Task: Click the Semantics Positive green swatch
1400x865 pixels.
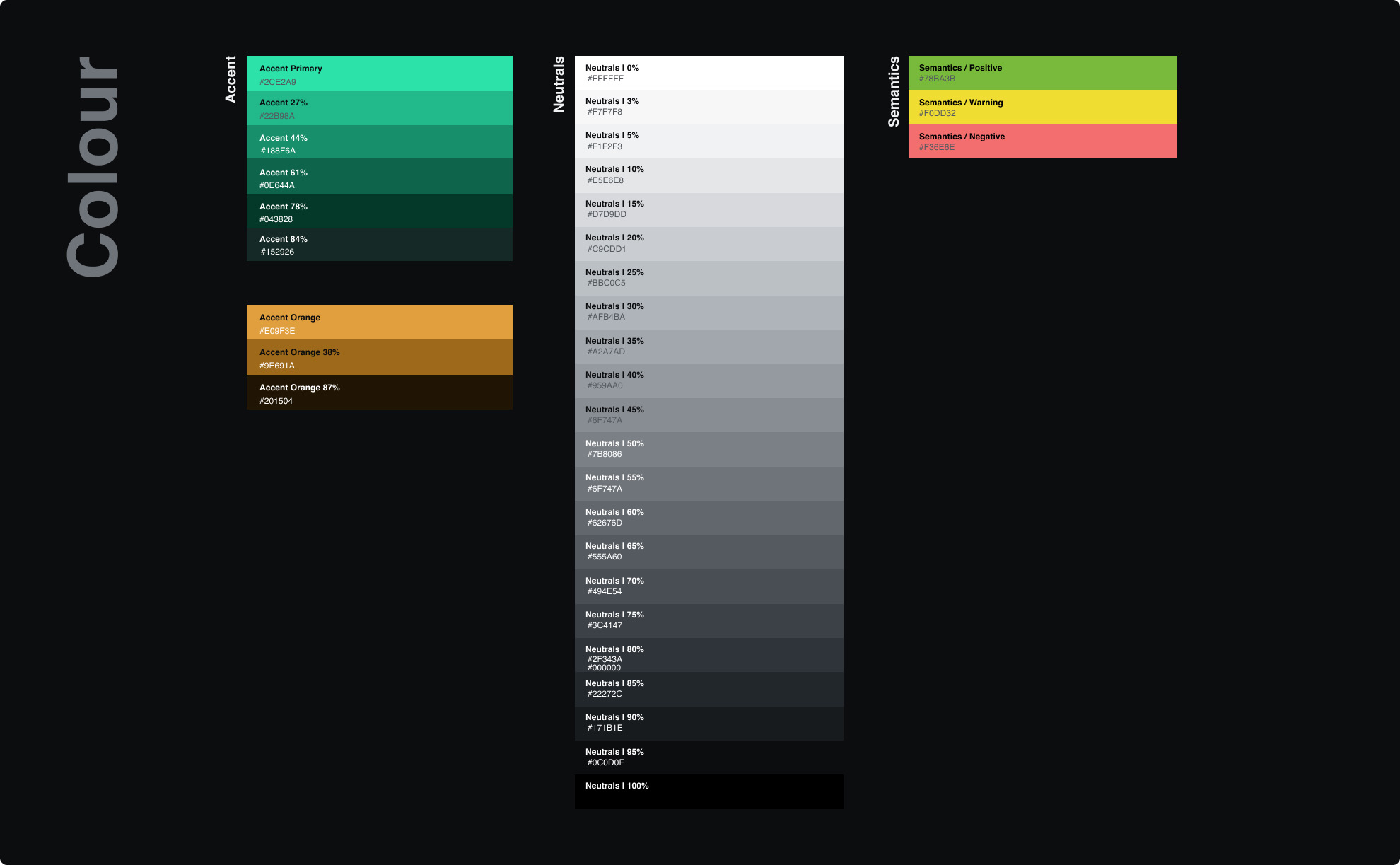Action: point(1042,73)
